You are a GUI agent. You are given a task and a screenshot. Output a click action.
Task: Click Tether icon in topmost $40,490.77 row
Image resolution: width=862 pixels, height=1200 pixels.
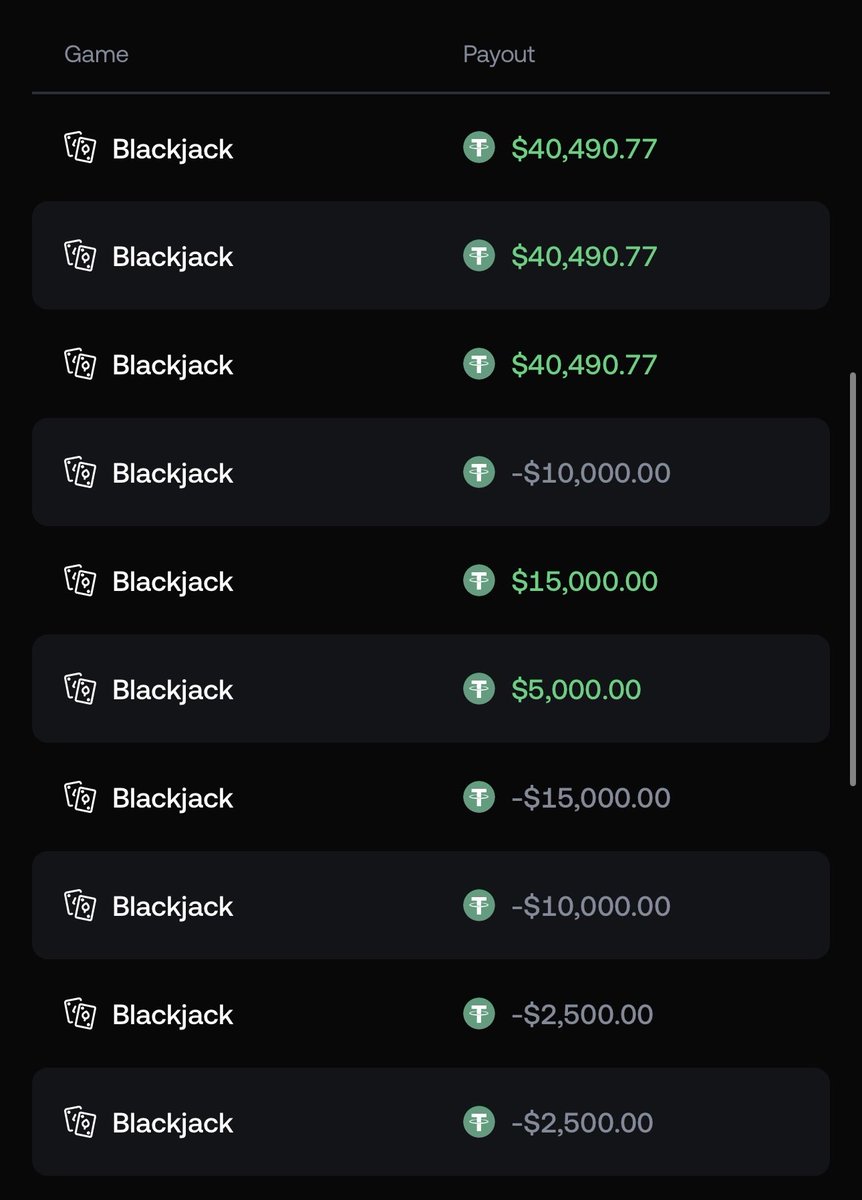click(x=479, y=148)
